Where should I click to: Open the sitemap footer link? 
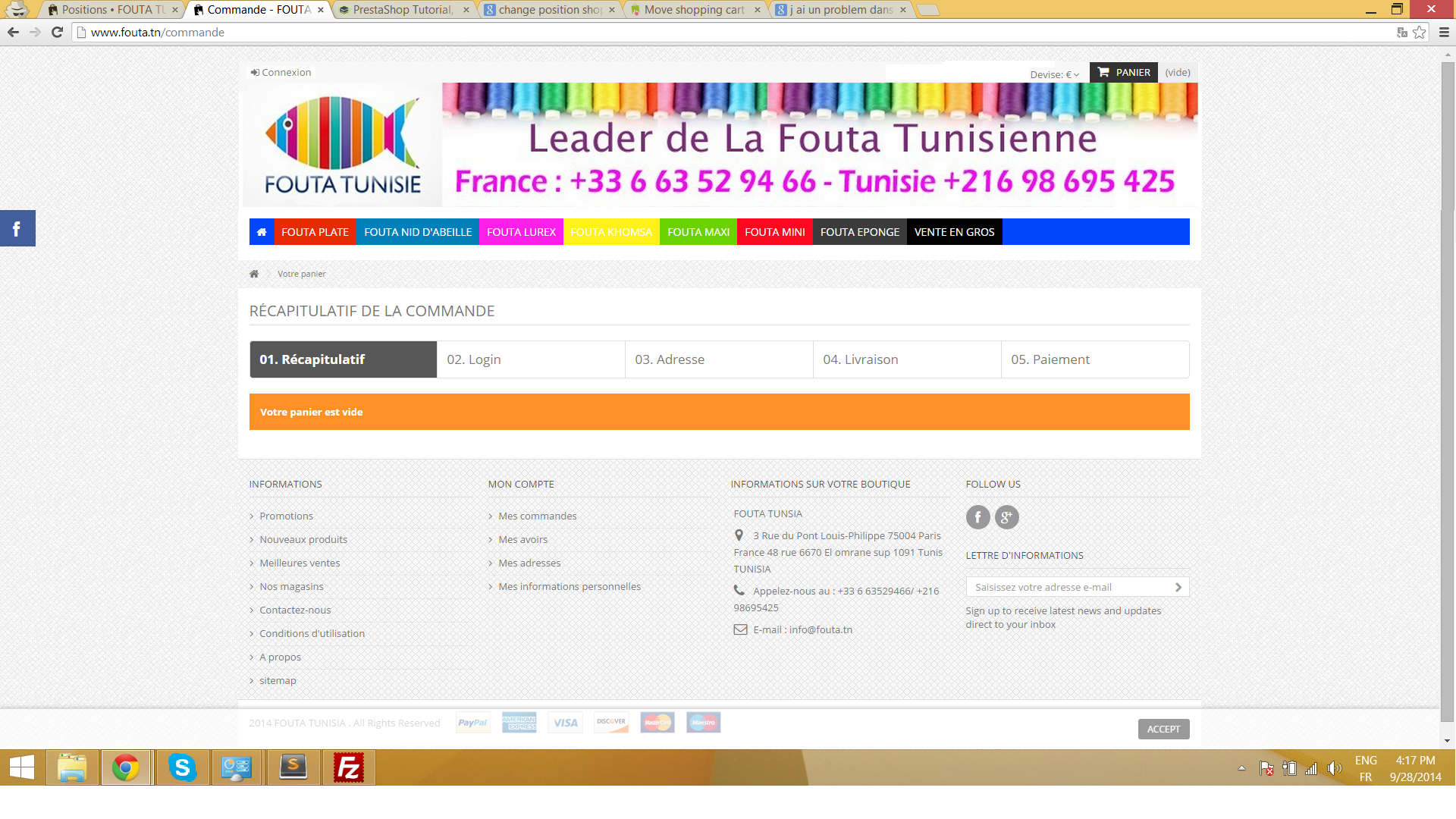(x=278, y=680)
